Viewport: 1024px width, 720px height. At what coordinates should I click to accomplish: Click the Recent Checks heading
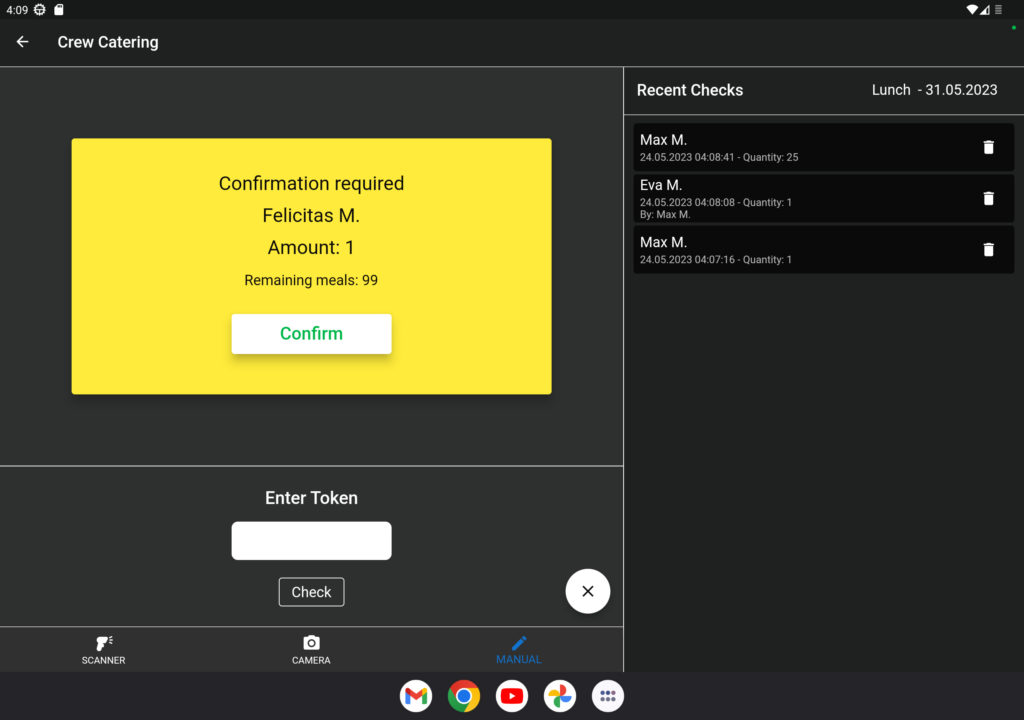690,90
